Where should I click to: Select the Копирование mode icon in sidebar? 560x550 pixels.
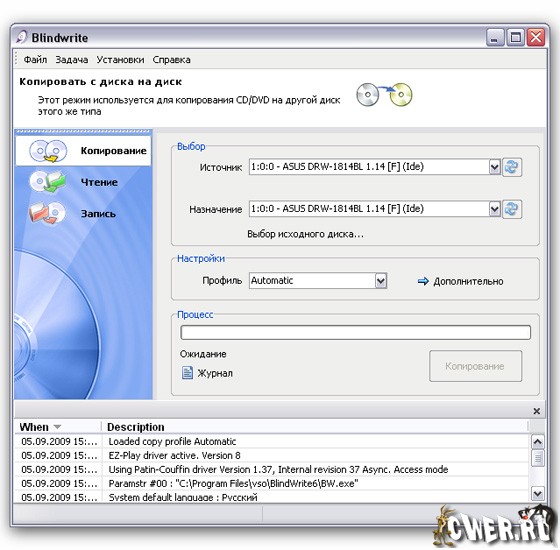point(48,151)
